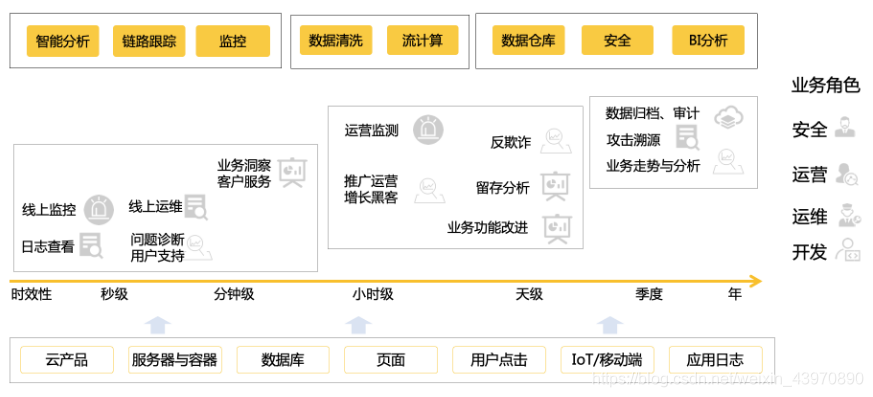Click the chart magnifier icon beside 反欺诈
Viewport: 873px width, 397px height.
[x=557, y=140]
